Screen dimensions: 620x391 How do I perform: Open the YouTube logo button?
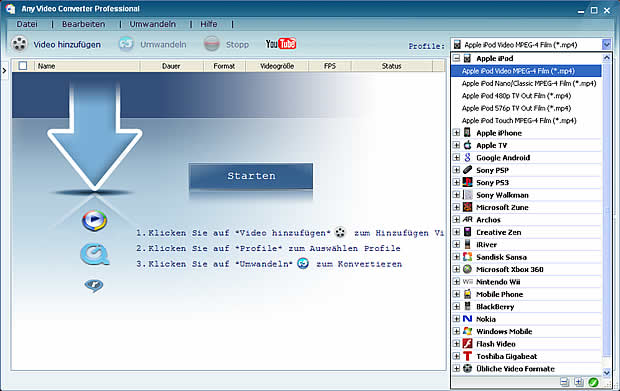281,43
